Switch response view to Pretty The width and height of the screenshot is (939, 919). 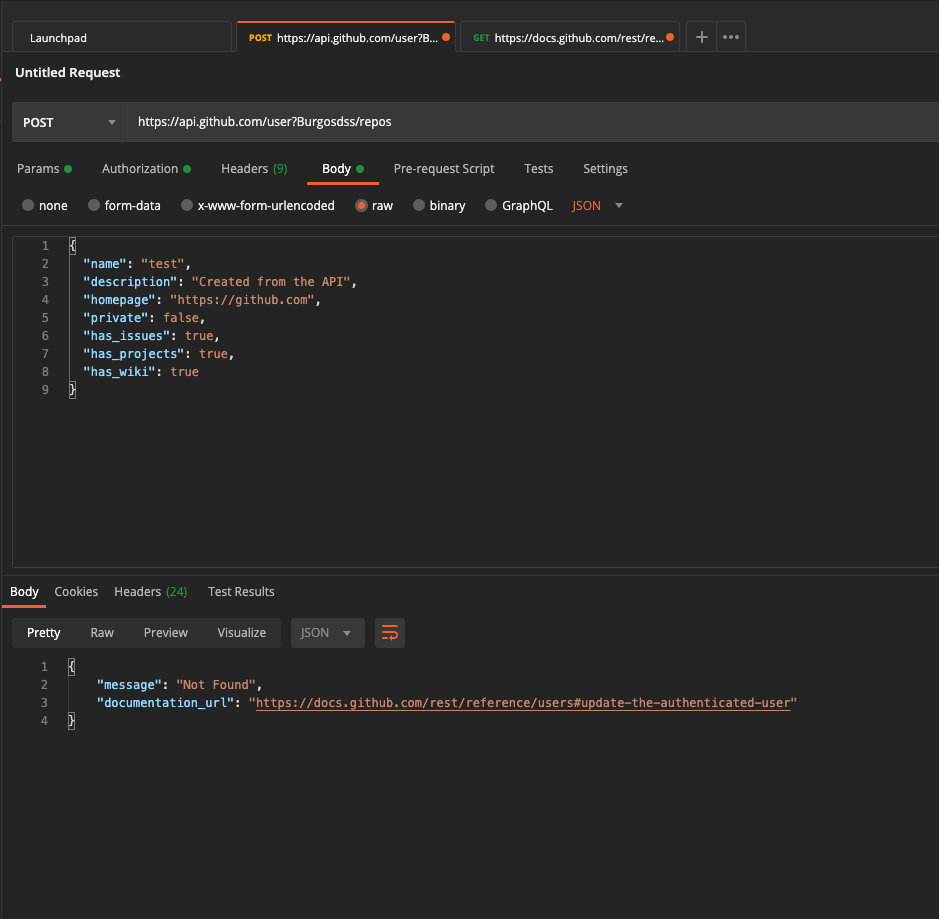[x=44, y=633]
